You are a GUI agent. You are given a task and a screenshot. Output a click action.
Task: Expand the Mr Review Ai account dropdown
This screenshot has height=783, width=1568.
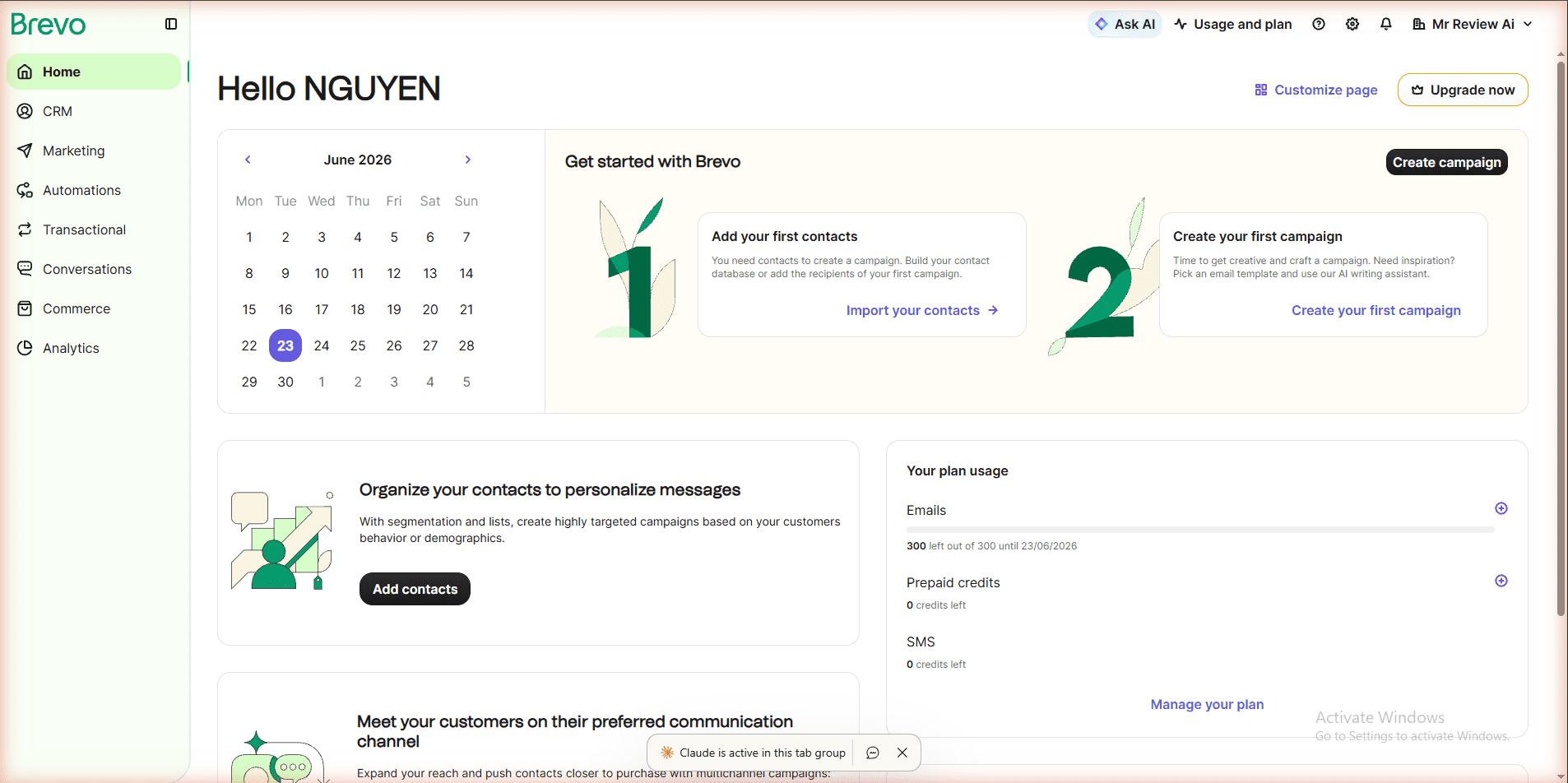1528,24
